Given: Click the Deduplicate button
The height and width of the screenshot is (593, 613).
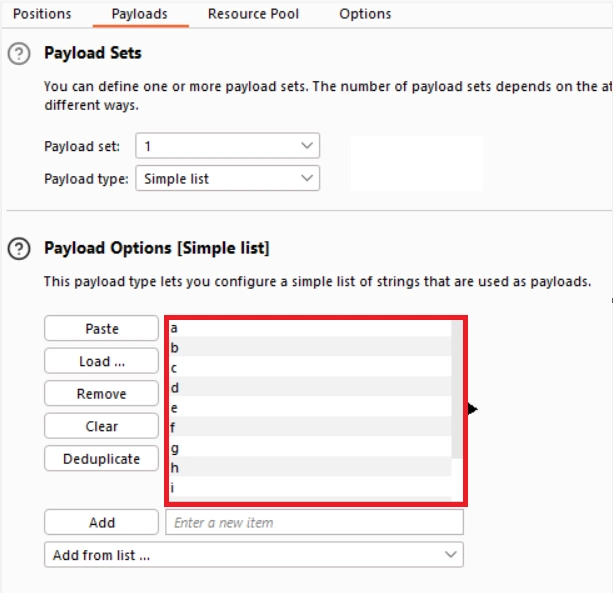Looking at the screenshot, I should pyautogui.click(x=101, y=459).
